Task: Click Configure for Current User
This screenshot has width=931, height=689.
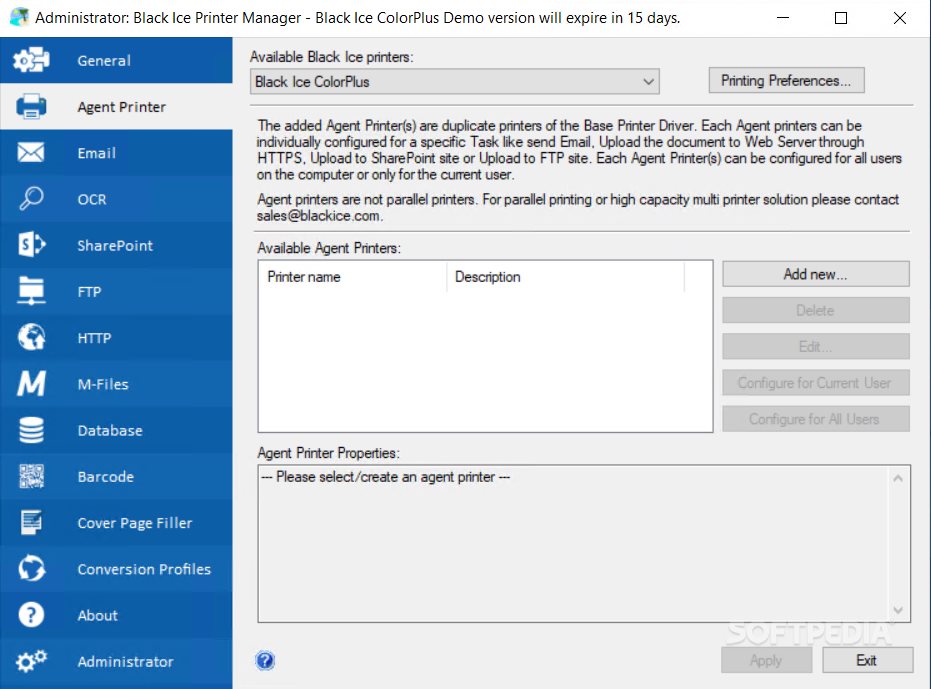Action: 816,383
